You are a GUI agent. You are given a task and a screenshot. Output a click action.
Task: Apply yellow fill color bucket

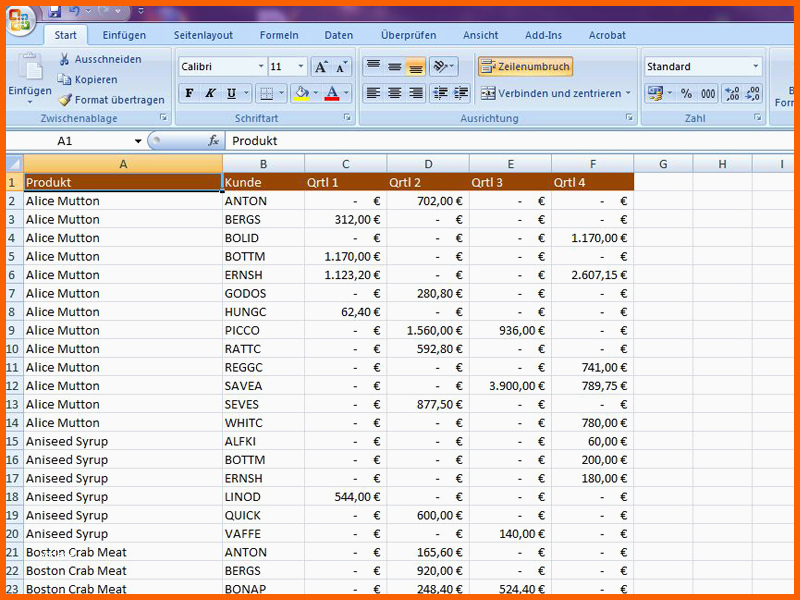[x=302, y=93]
